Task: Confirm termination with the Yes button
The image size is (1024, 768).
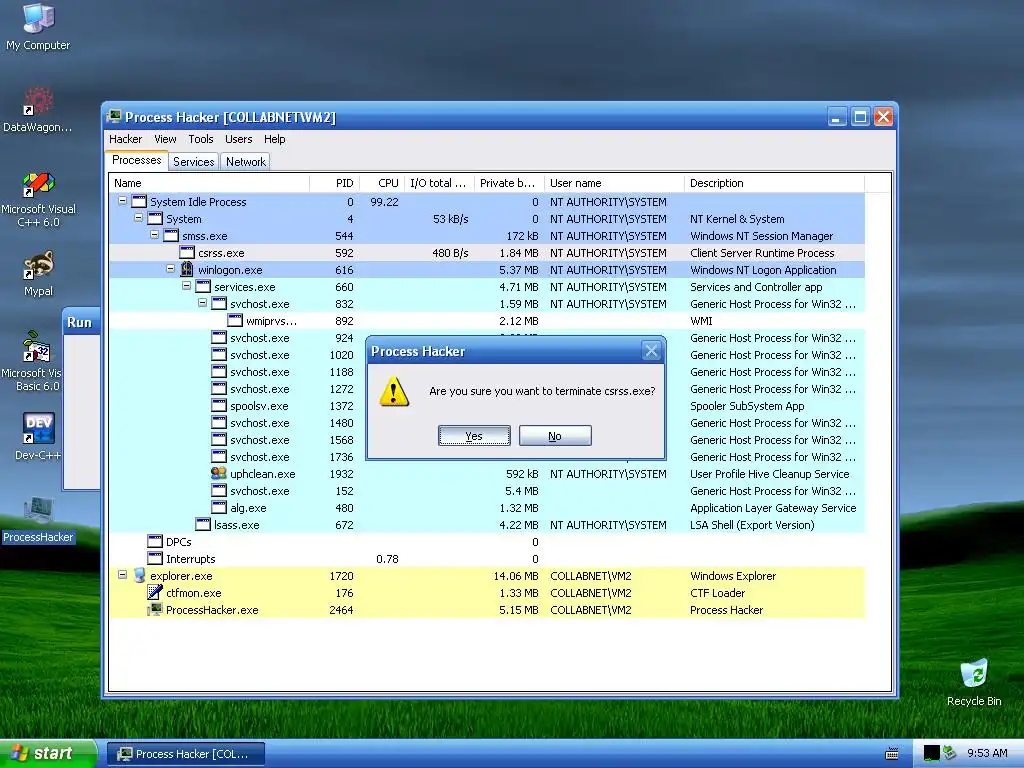Action: tap(474, 436)
